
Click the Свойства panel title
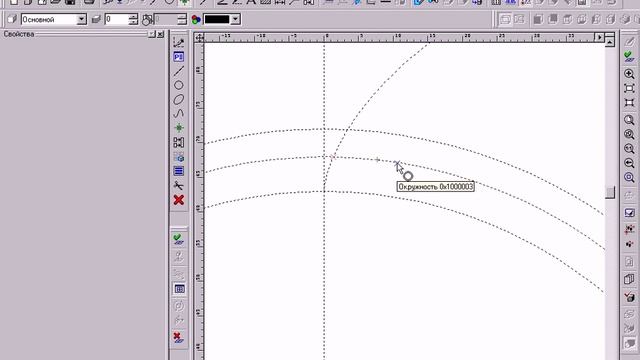click(18, 34)
